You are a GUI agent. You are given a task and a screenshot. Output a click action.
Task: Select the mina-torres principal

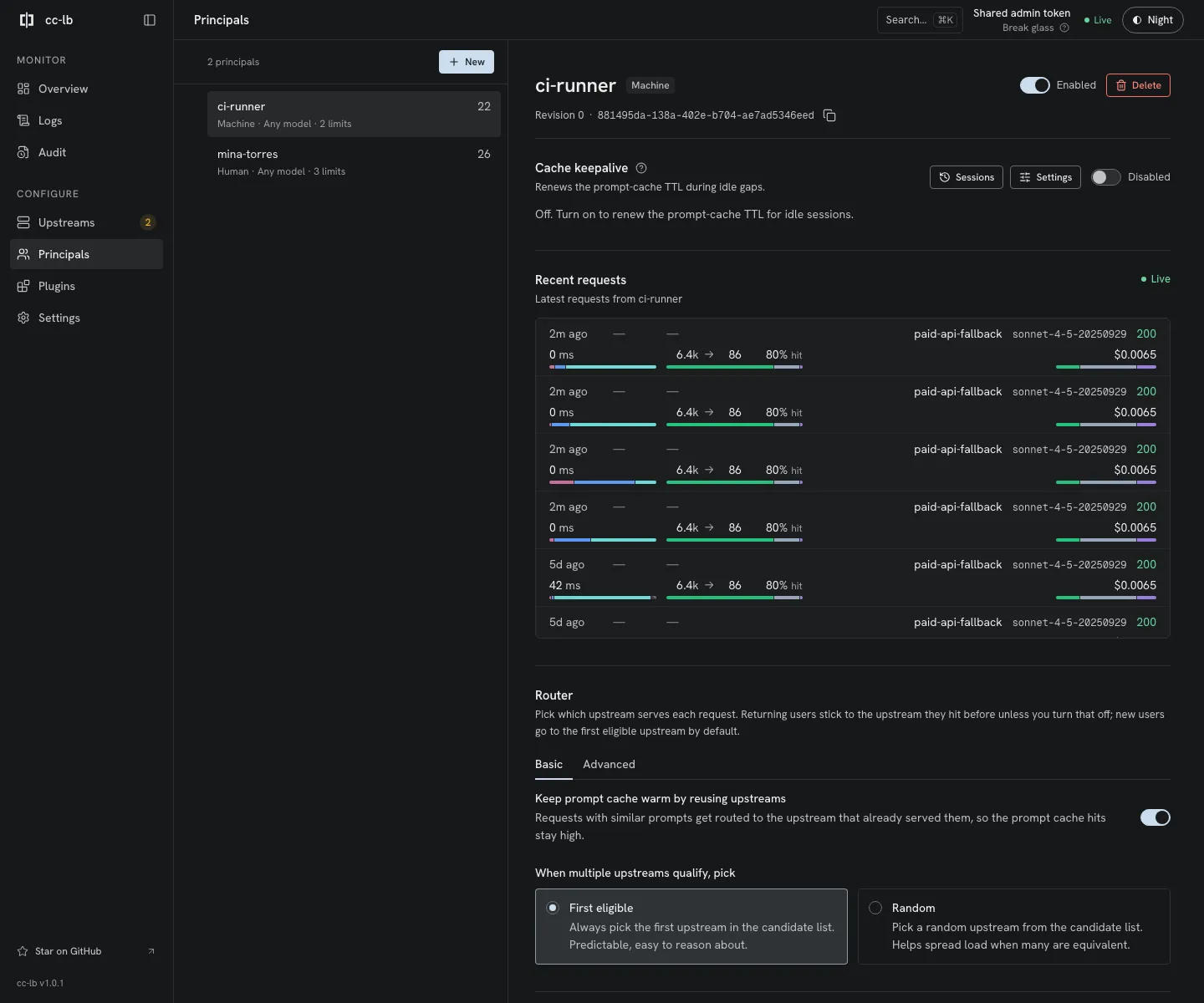point(354,162)
